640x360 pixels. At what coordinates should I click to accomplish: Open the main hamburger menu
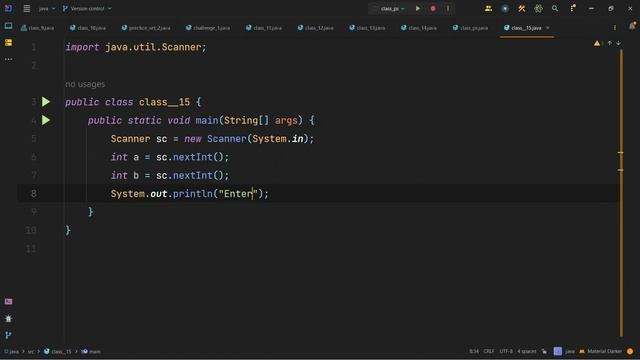click(27, 8)
